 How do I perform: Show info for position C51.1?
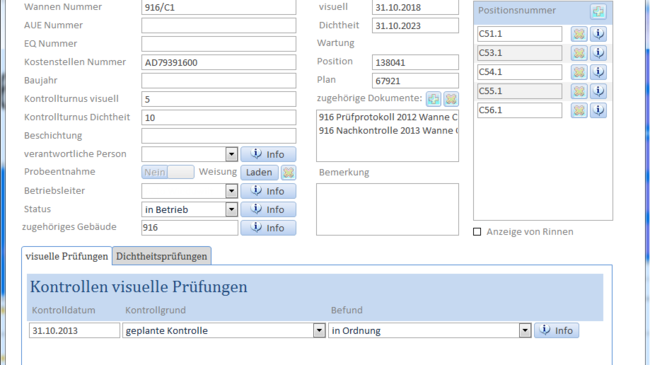coord(598,34)
